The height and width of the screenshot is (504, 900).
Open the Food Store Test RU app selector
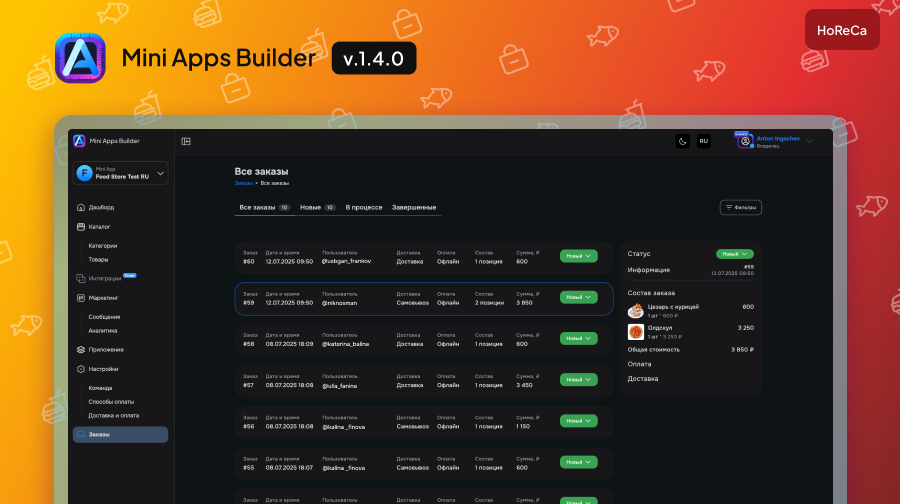[121, 173]
